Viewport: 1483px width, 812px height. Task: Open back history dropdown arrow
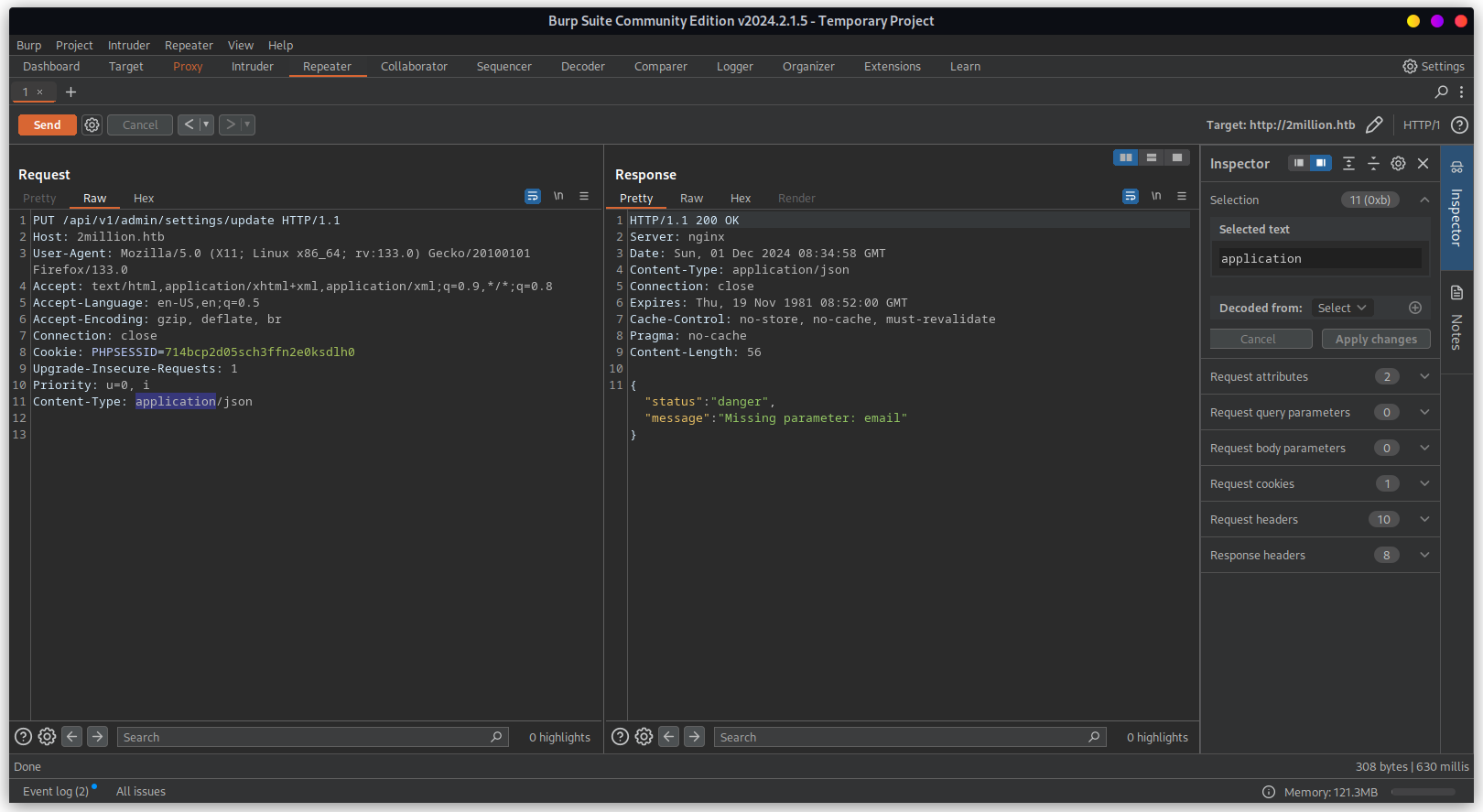pyautogui.click(x=206, y=125)
